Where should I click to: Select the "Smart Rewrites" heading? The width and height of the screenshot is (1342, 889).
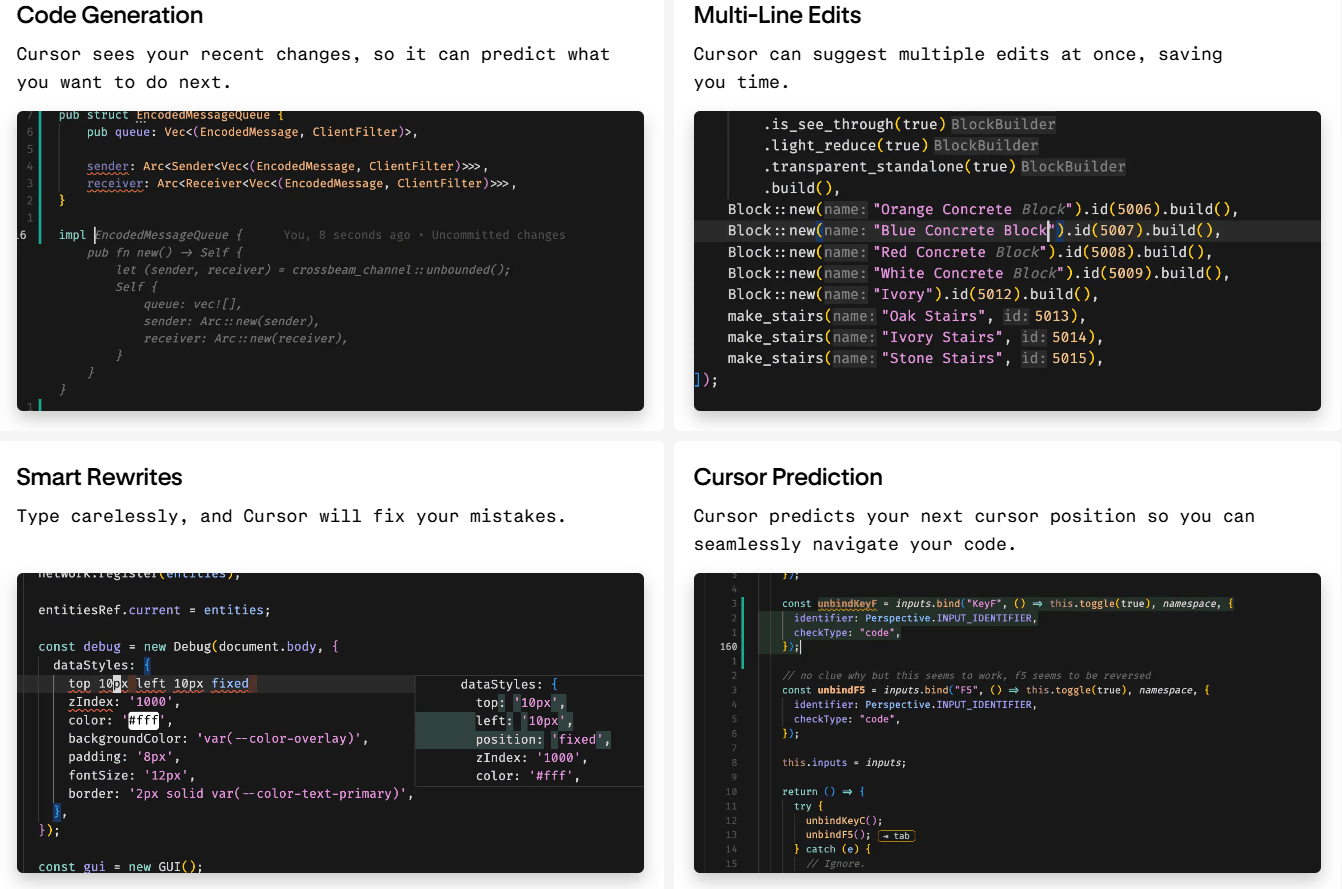tap(99, 477)
